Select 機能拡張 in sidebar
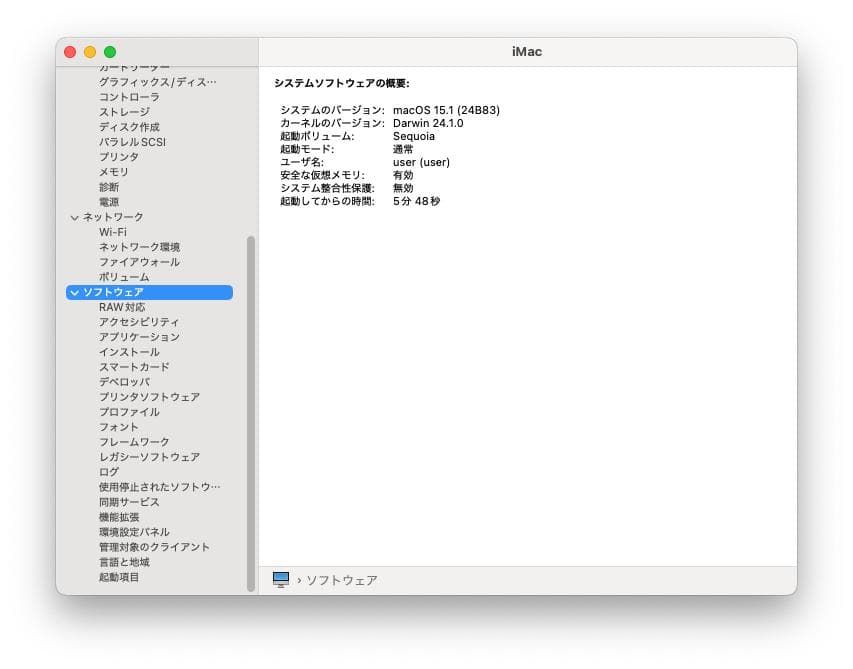 [119, 517]
